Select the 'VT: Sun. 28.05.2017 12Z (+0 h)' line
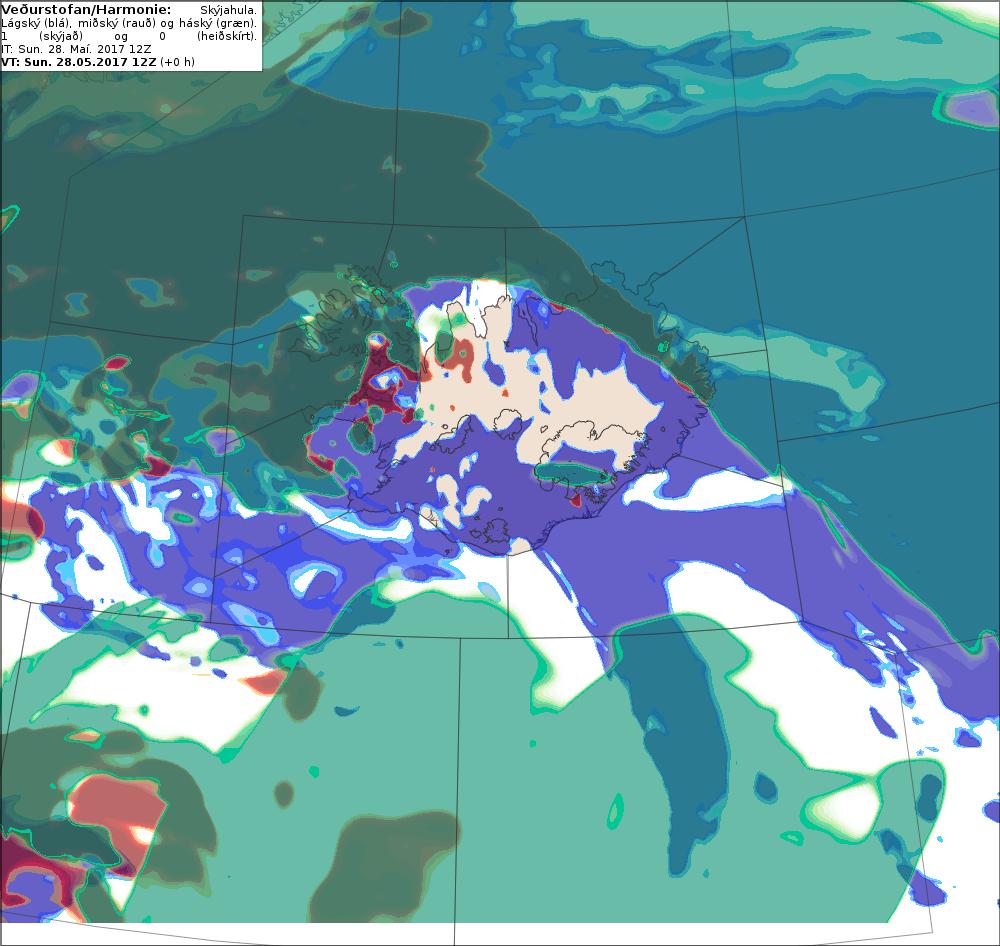Image resolution: width=1000 pixels, height=946 pixels. click(98, 62)
